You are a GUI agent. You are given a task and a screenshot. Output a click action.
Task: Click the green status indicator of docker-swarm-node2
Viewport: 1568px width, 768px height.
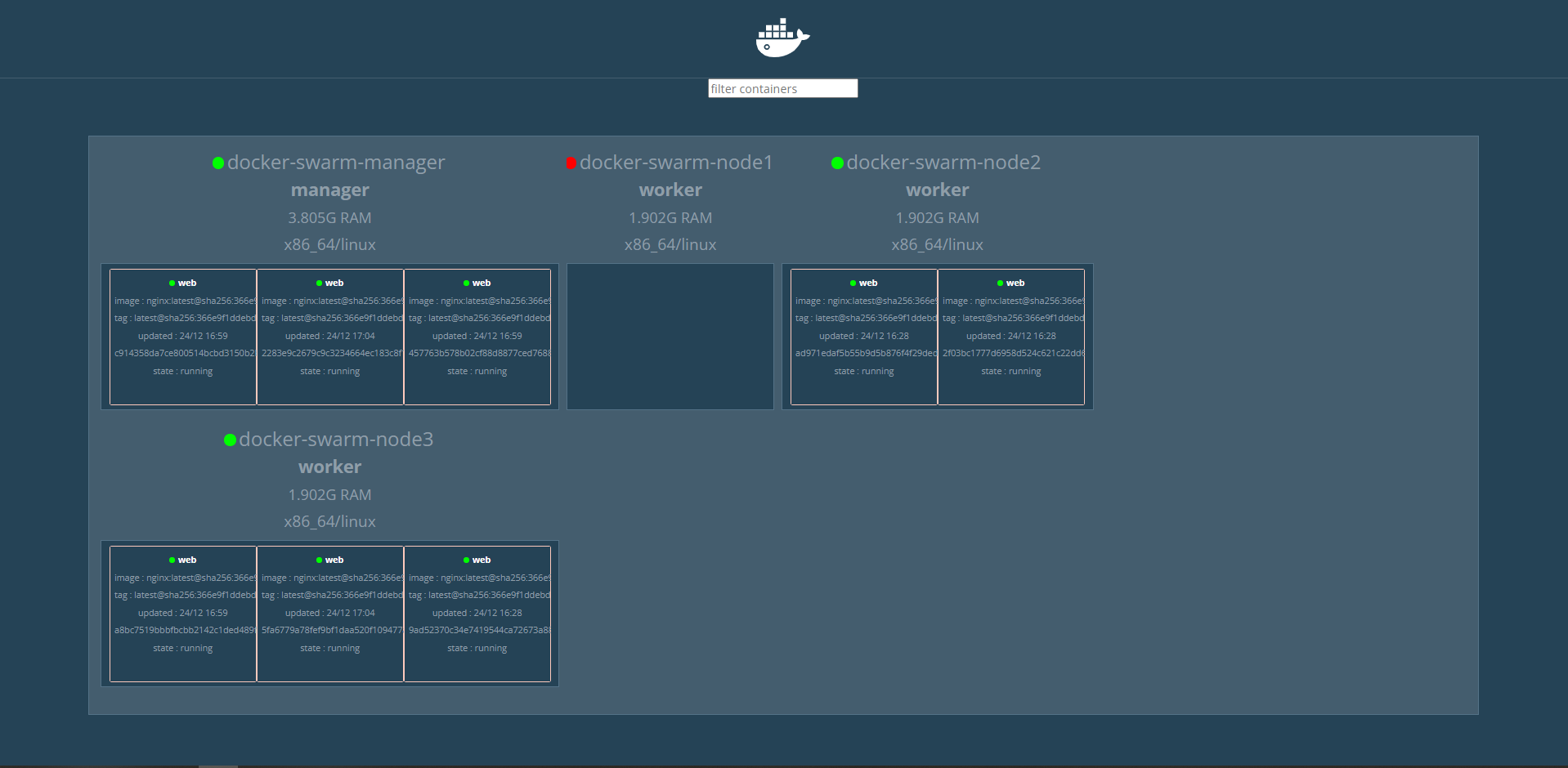836,163
